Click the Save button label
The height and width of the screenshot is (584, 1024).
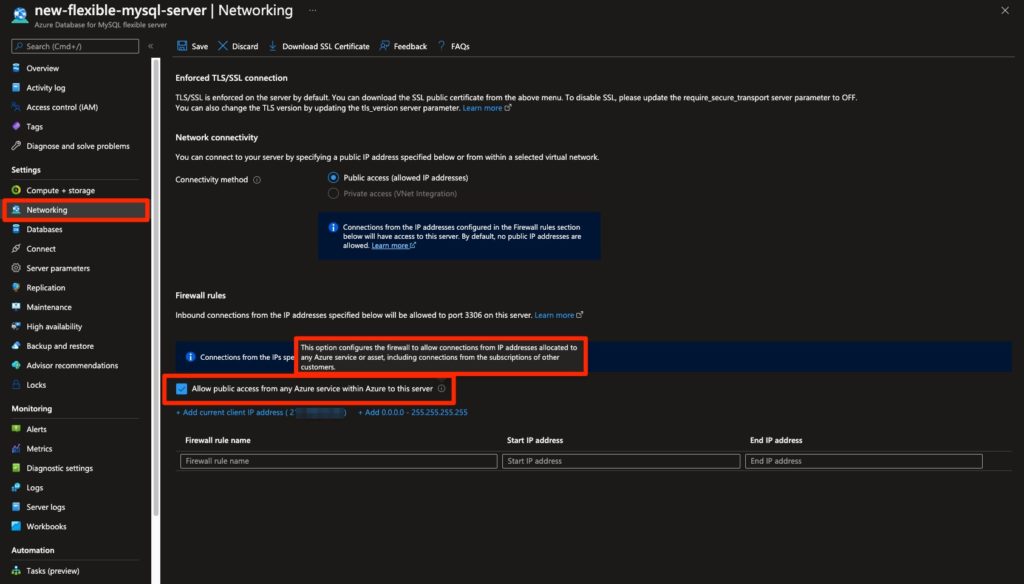coord(200,46)
